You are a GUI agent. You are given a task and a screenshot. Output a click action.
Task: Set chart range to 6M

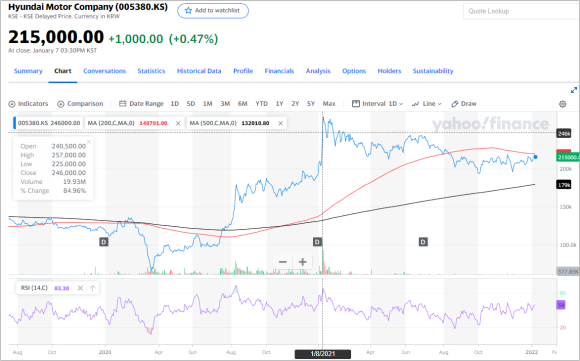pyautogui.click(x=243, y=104)
